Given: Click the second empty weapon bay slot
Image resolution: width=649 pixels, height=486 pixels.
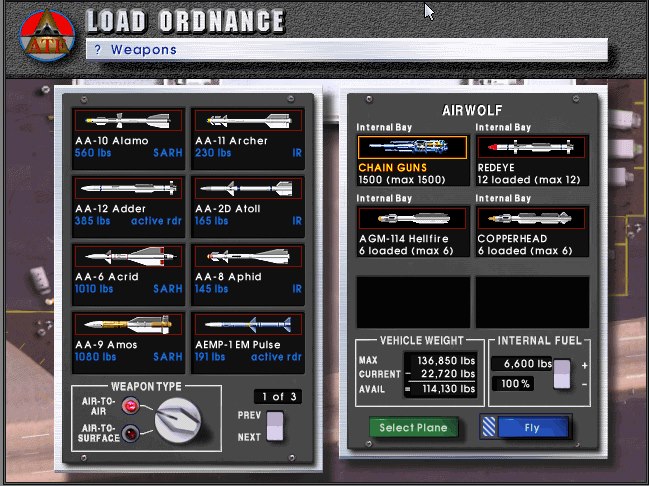Looking at the screenshot, I should (532, 302).
